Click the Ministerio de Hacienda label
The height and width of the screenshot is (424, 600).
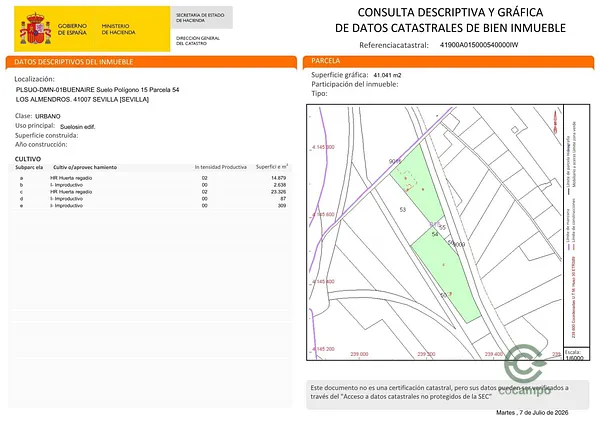(118, 29)
